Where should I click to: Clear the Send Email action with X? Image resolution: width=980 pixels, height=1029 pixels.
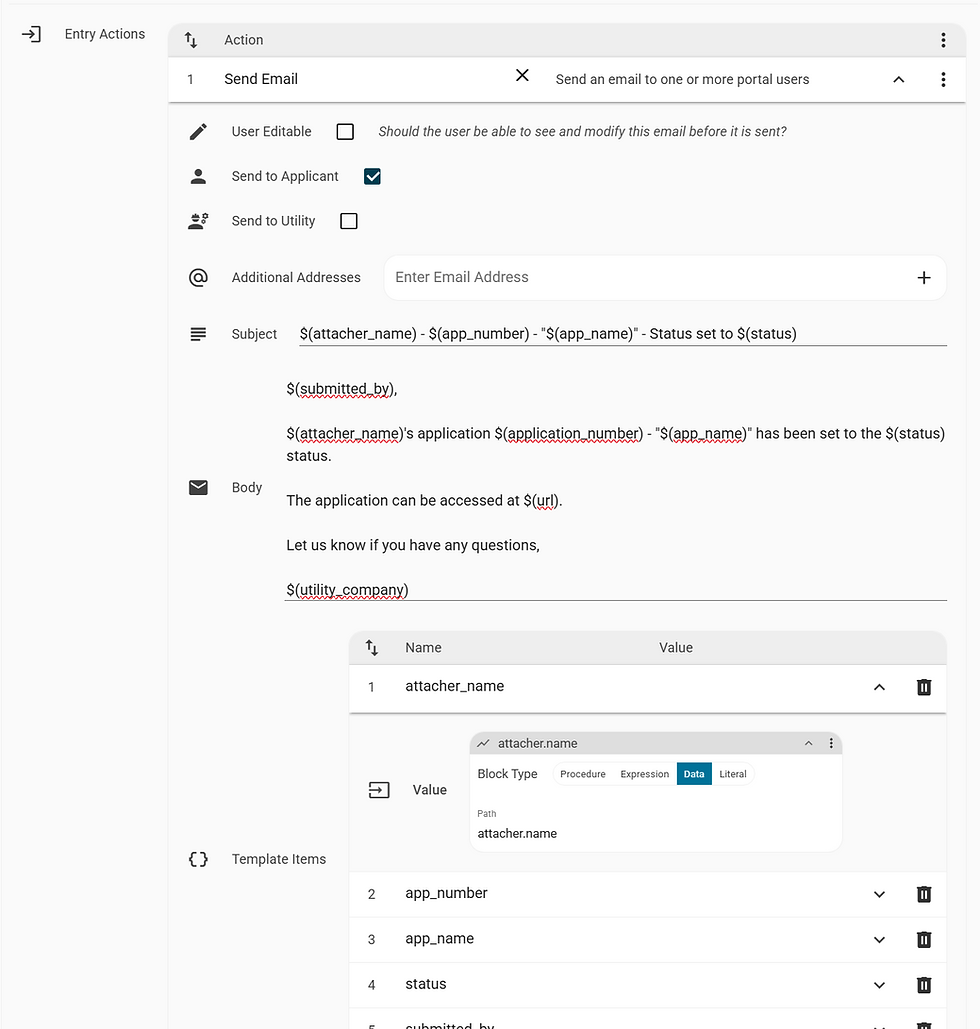tap(522, 75)
